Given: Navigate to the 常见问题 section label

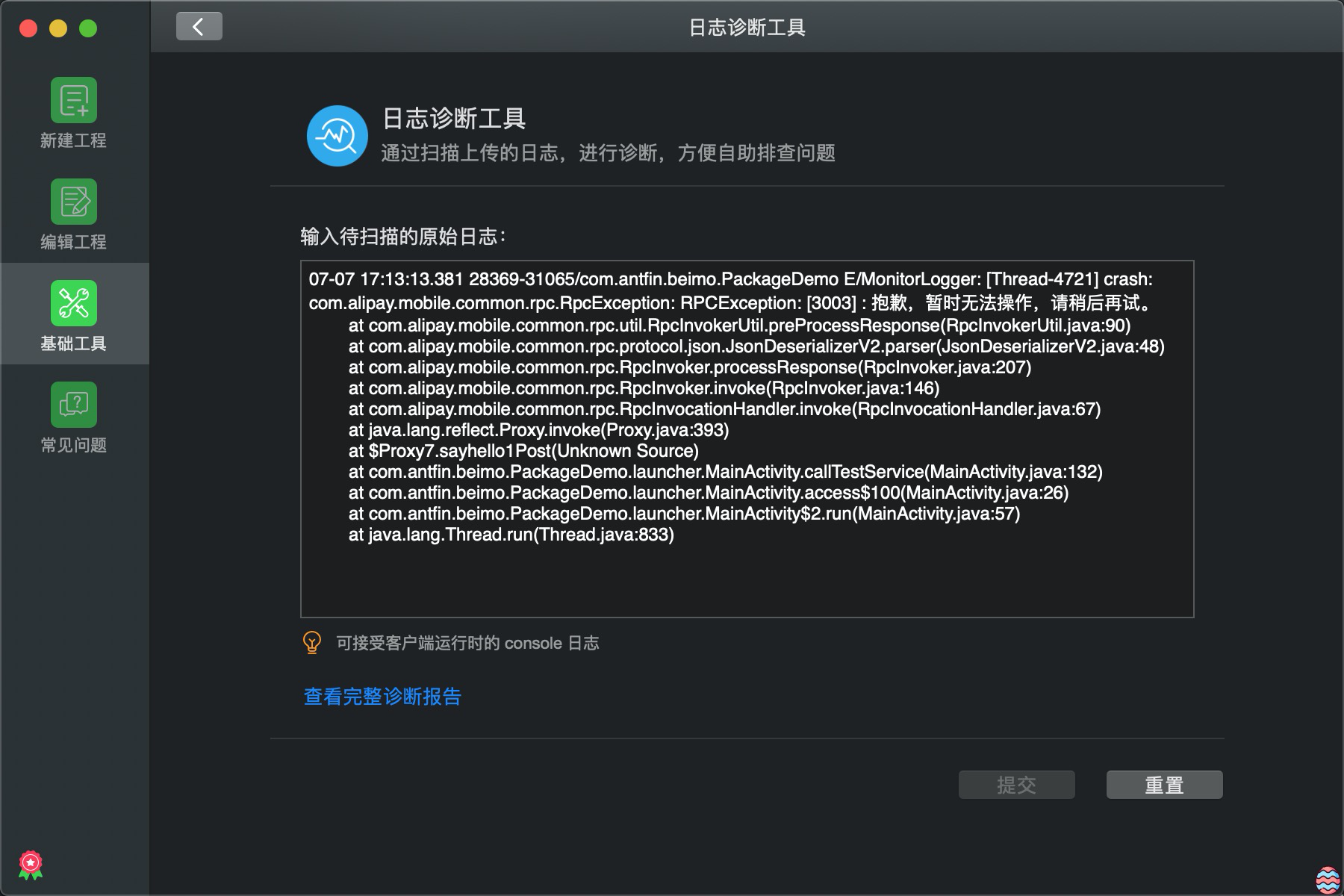Looking at the screenshot, I should point(72,446).
